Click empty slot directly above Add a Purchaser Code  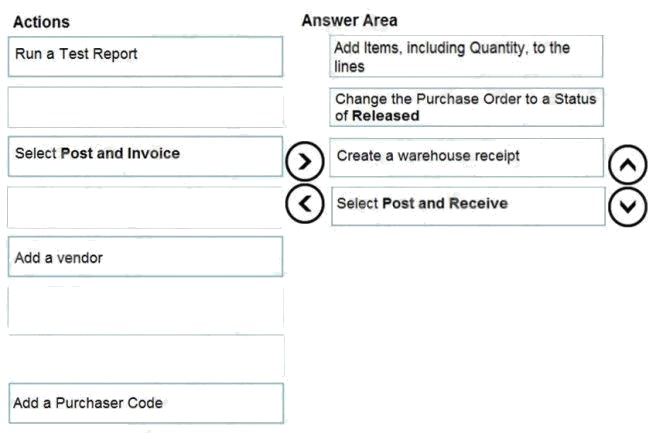pyautogui.click(x=146, y=355)
